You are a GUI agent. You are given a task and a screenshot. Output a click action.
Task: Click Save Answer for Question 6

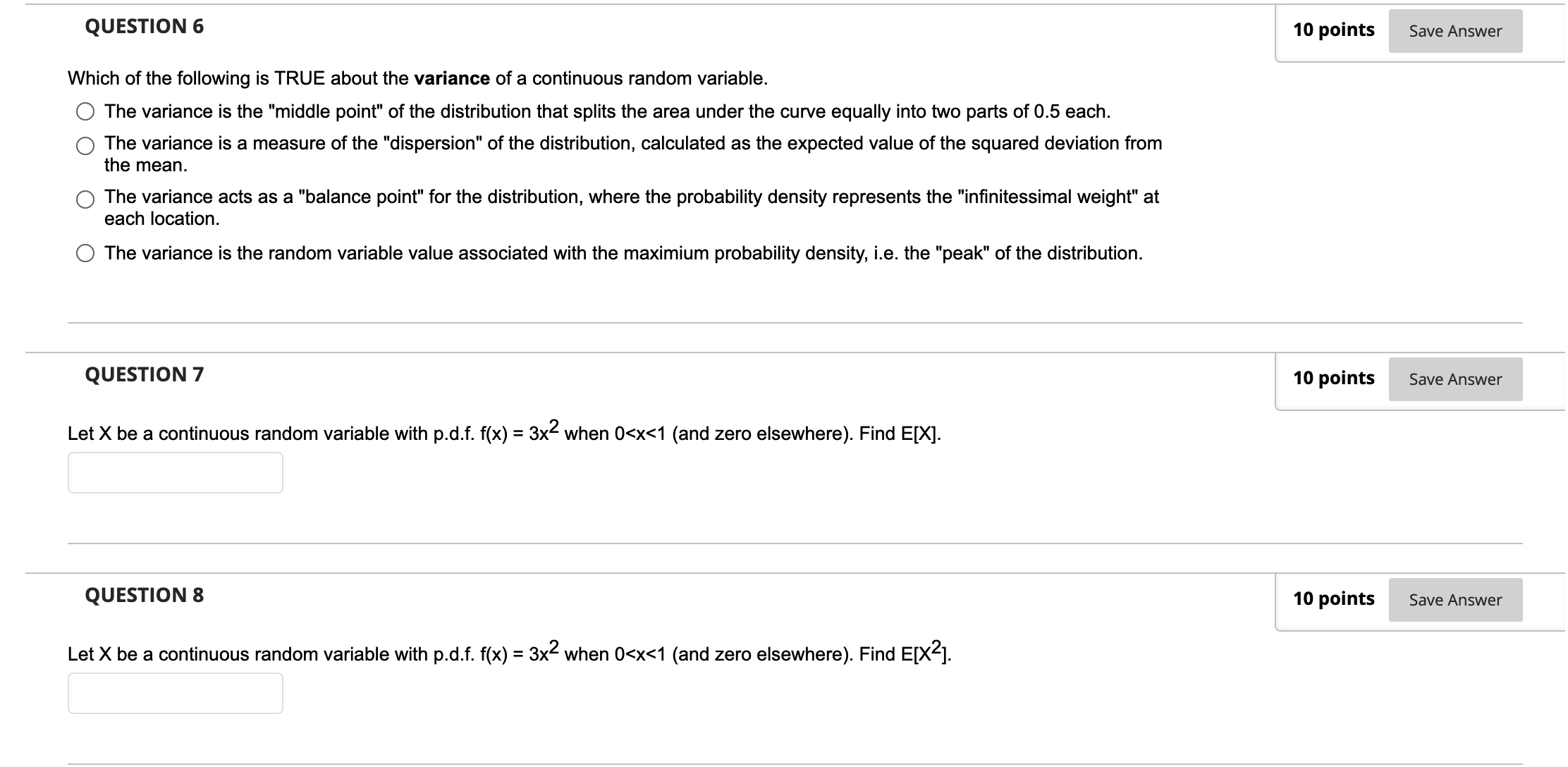tap(1455, 30)
